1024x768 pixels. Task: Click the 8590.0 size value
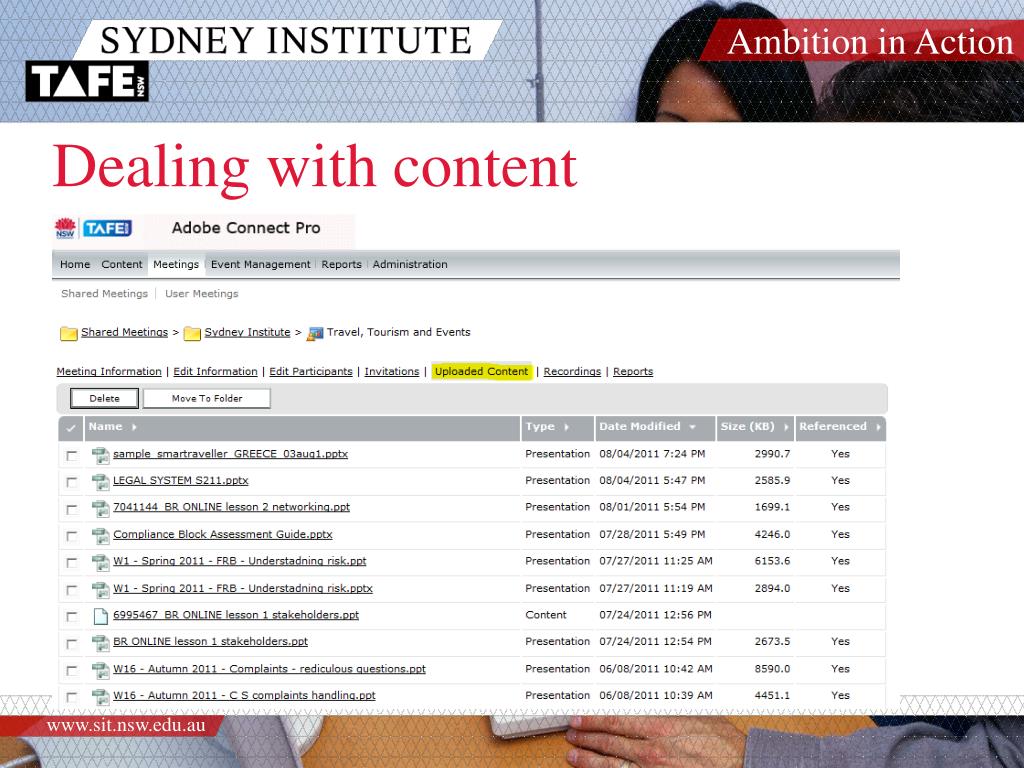click(772, 669)
